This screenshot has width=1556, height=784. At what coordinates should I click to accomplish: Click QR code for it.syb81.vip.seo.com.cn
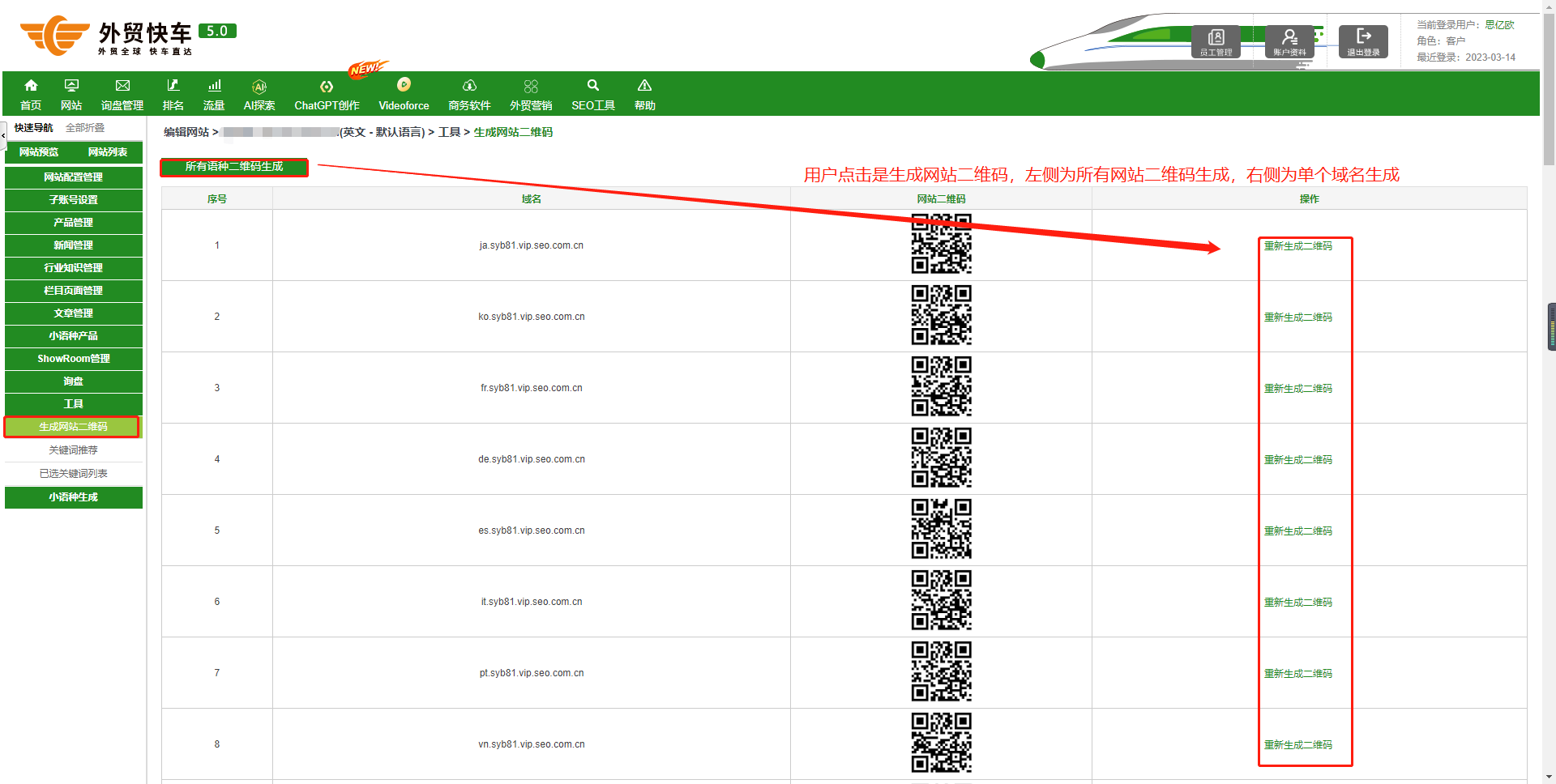coord(941,600)
